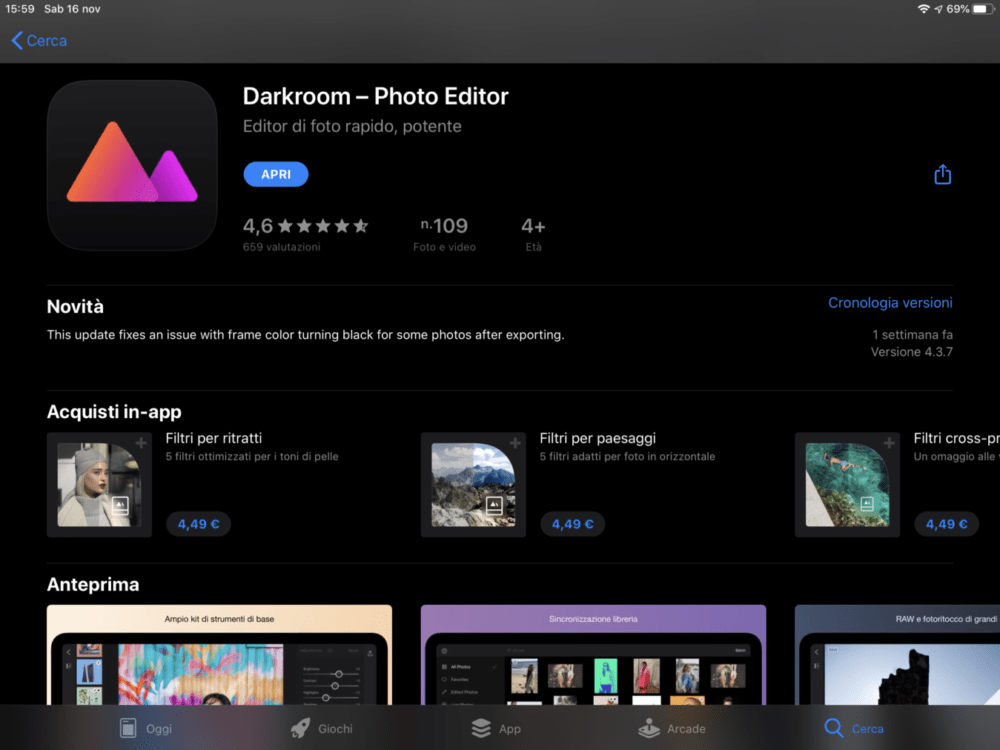This screenshot has width=1000, height=750.
Task: Open the Filtri per ritratti thumbnail
Action: click(x=99, y=485)
